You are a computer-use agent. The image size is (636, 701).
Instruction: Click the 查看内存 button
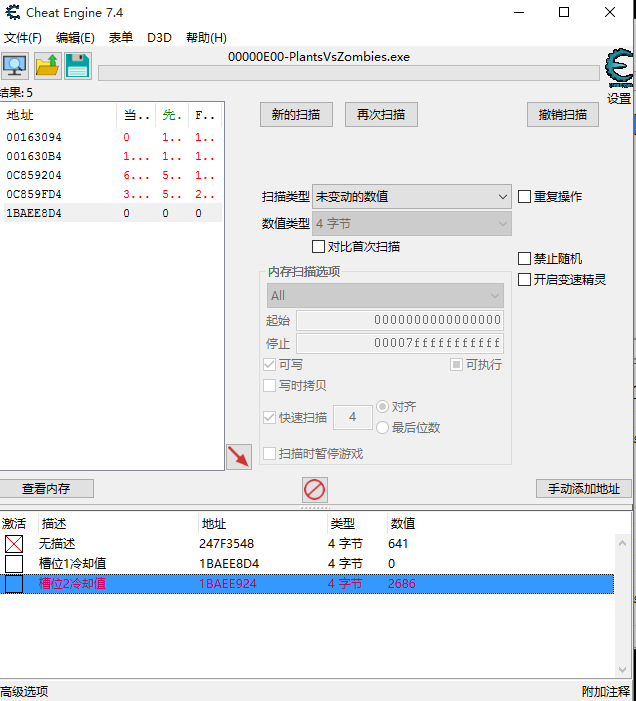[46, 489]
